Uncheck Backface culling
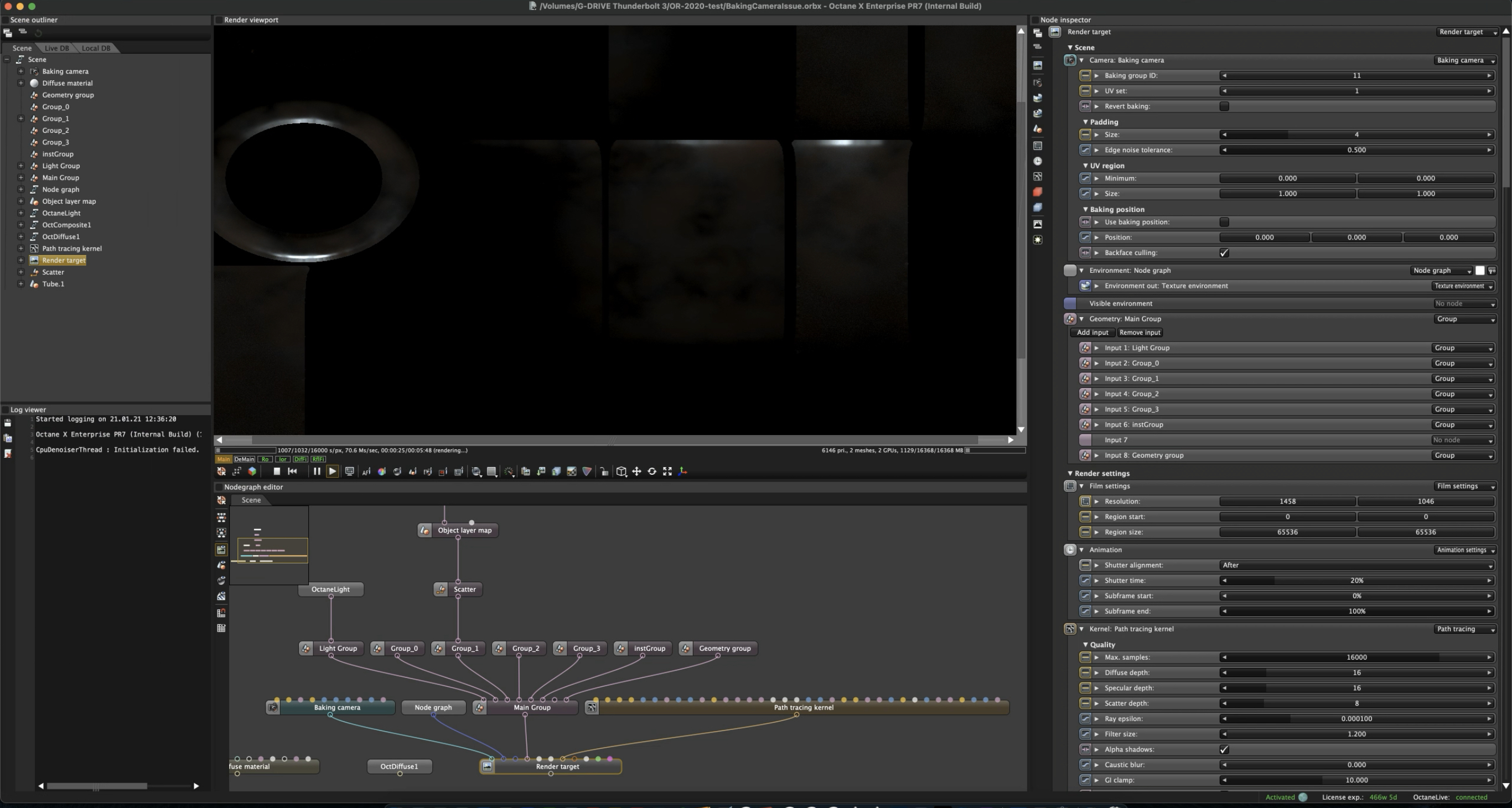The width and height of the screenshot is (1512, 808). point(1224,253)
